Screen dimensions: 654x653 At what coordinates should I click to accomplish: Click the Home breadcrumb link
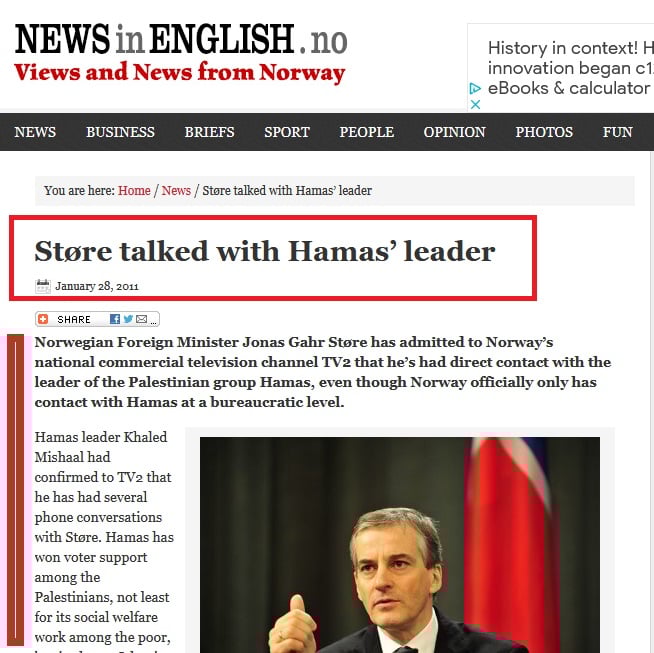(134, 191)
